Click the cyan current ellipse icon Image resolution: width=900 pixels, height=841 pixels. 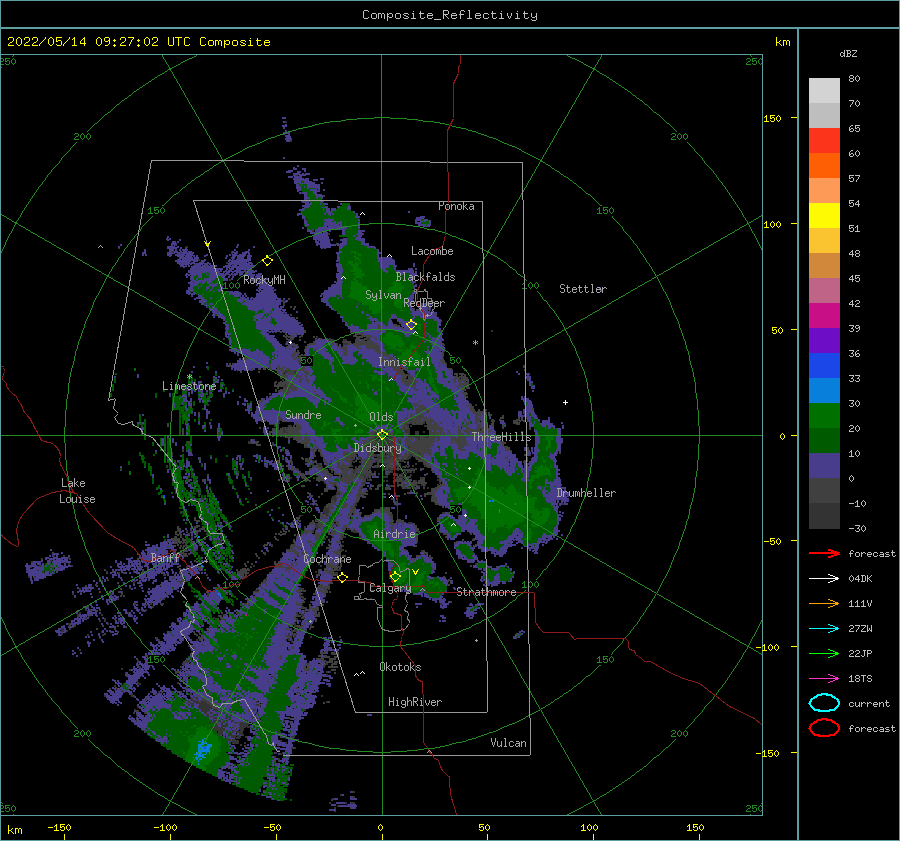pyautogui.click(x=824, y=703)
